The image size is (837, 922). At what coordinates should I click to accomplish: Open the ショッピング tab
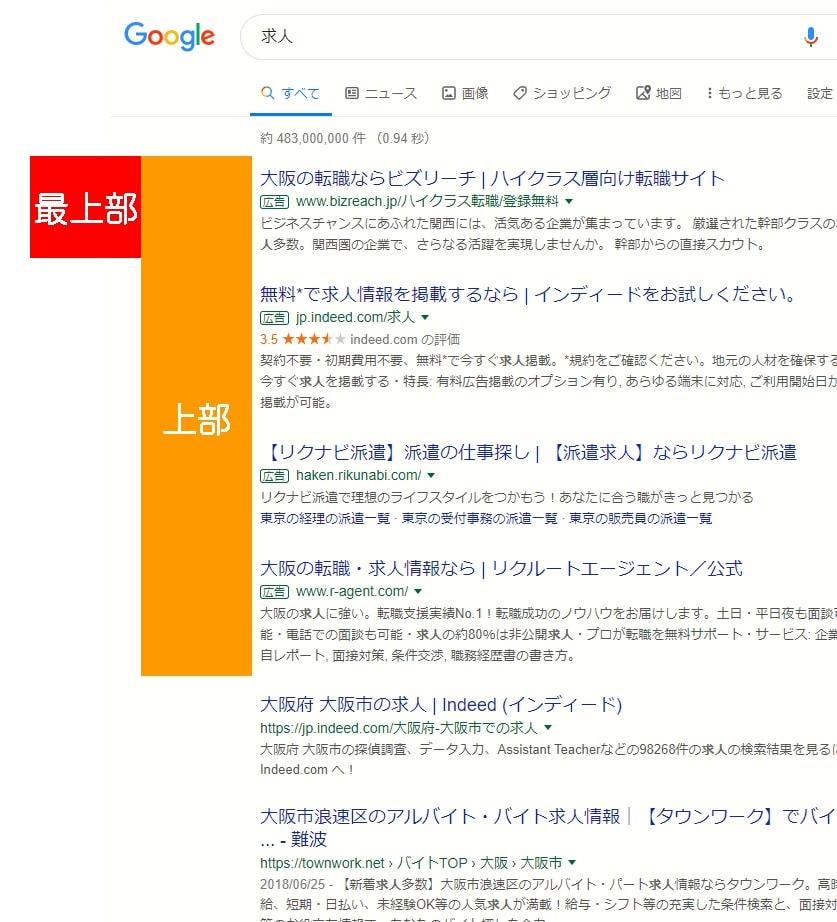562,93
